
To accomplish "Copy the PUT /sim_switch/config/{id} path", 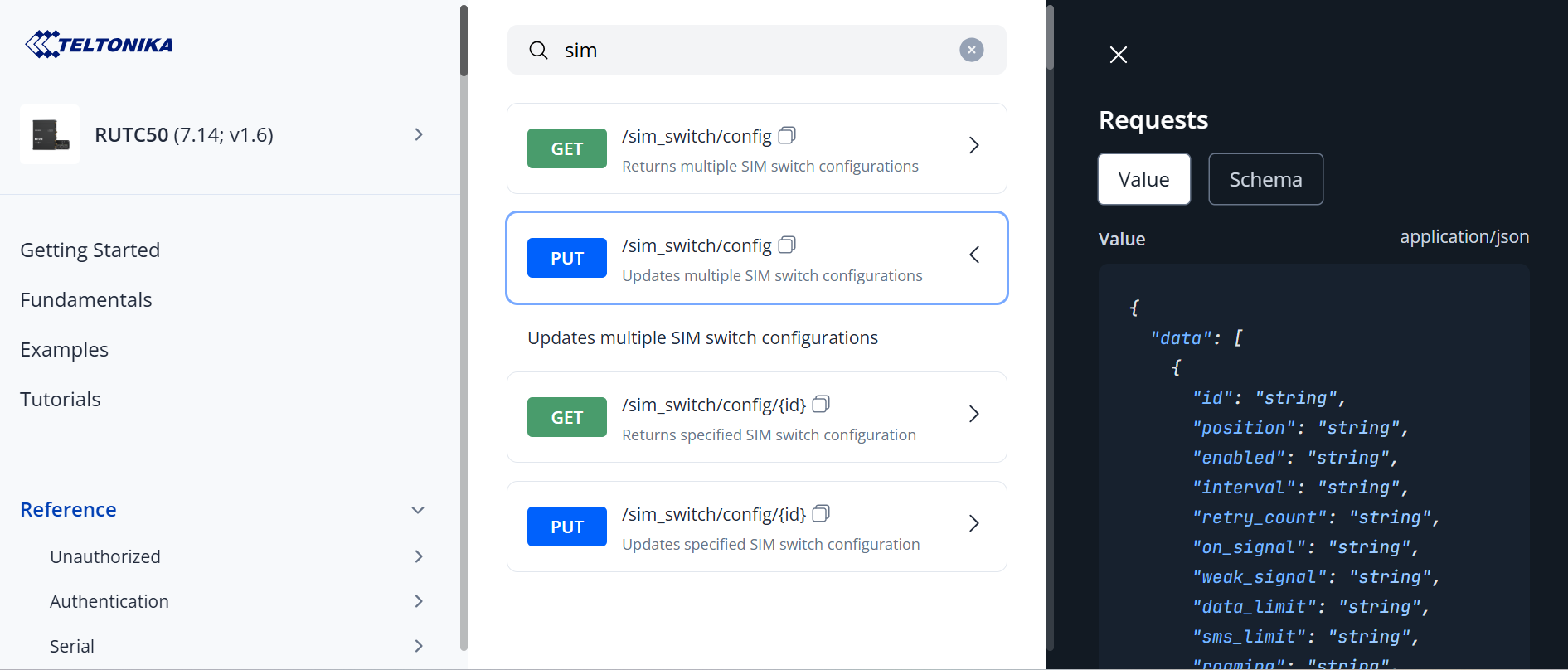I will [821, 513].
